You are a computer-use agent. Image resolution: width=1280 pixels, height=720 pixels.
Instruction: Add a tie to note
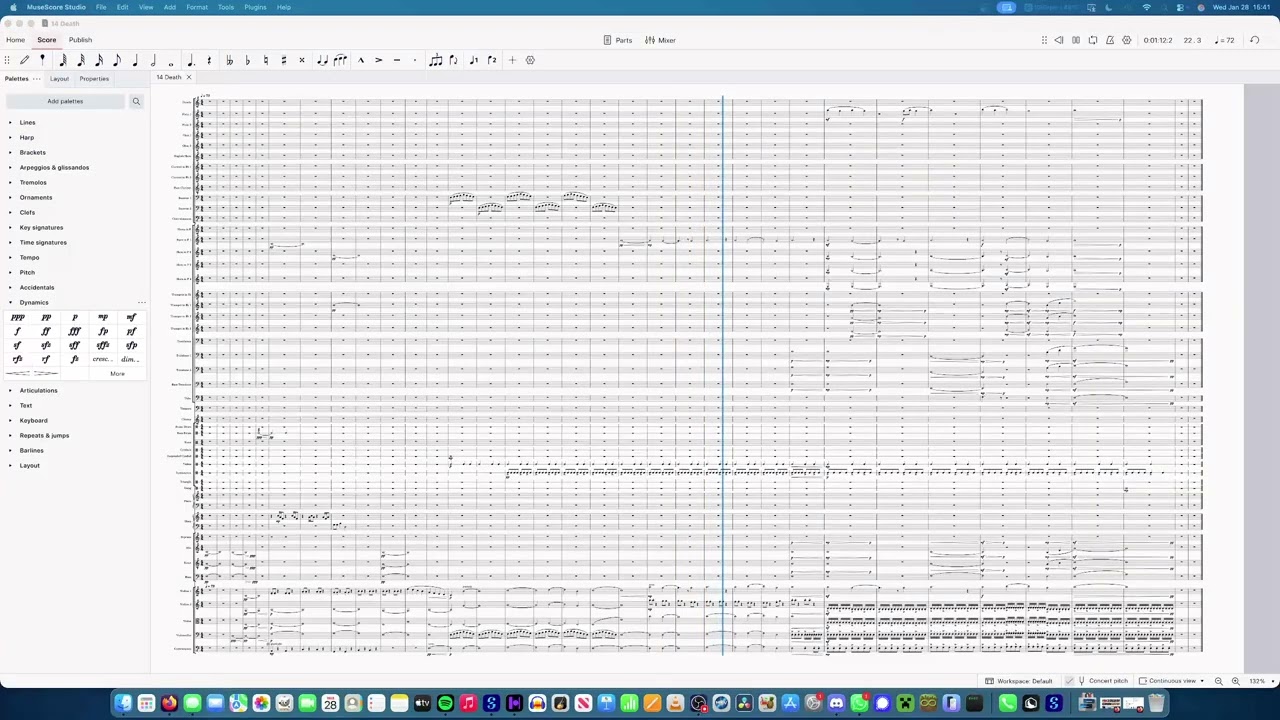(322, 60)
